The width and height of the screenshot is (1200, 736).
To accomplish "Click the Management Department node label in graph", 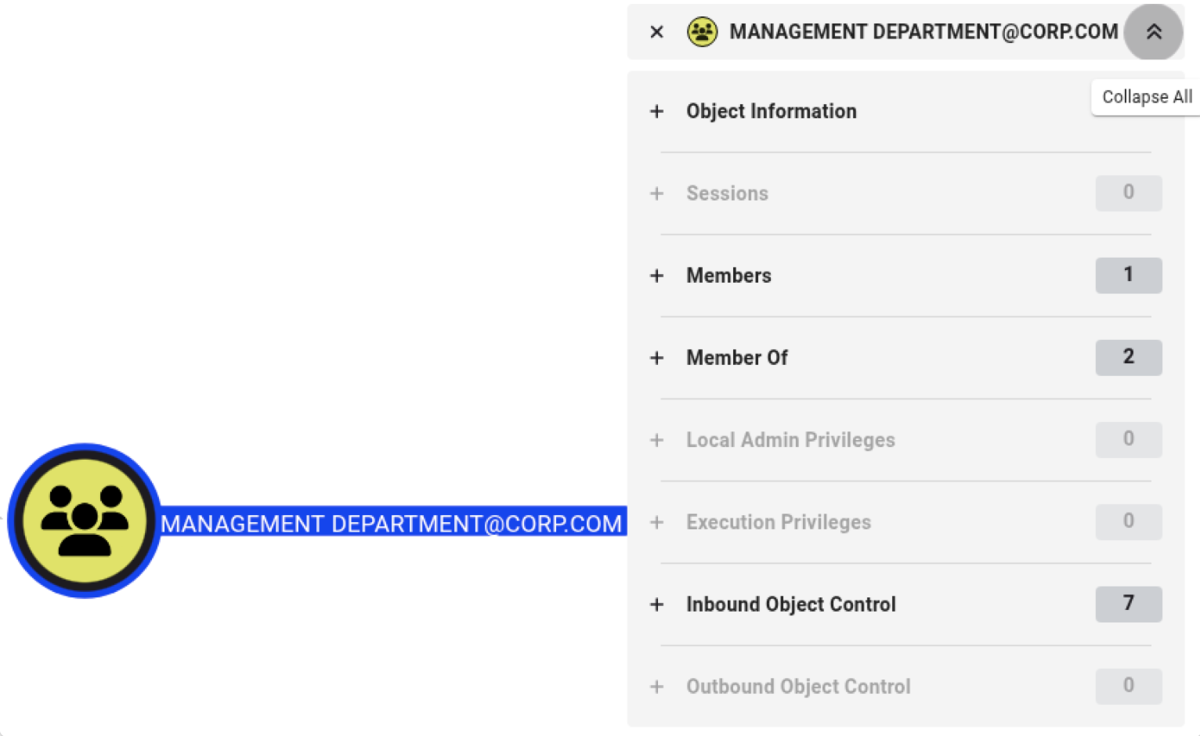I will pos(392,523).
